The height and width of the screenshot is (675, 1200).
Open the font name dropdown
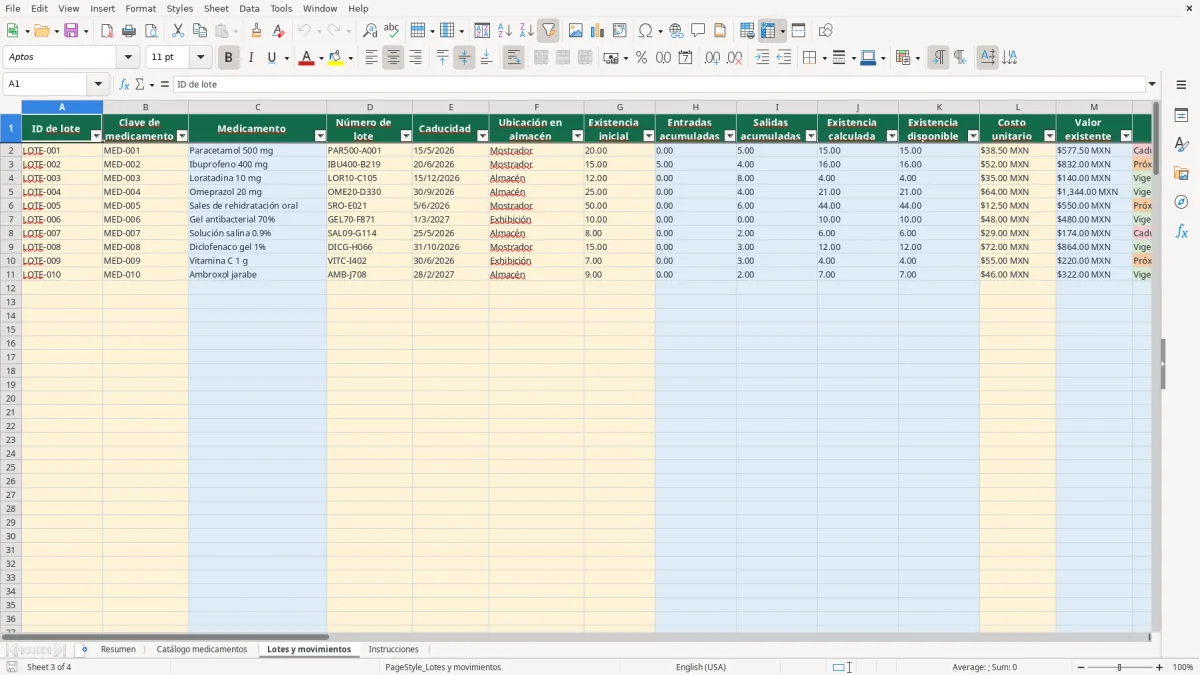tap(128, 58)
